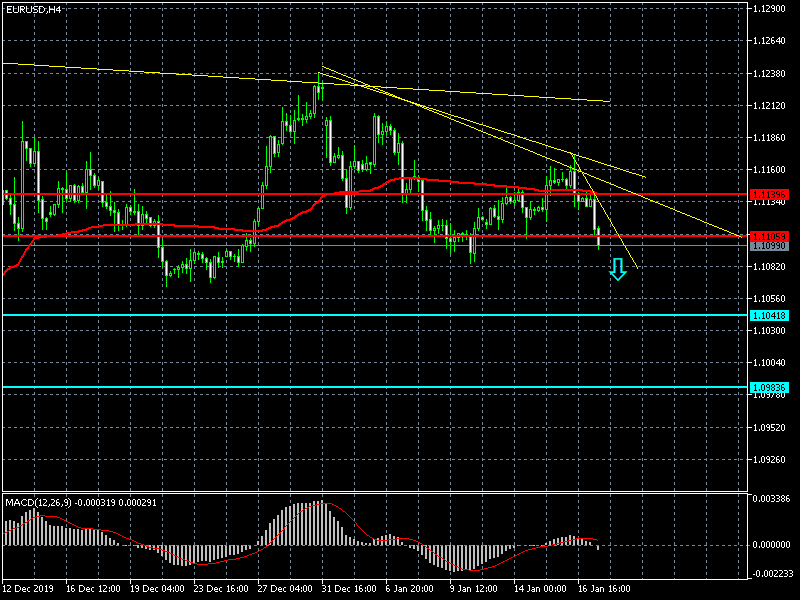Screen dimensions: 800x600
Task: Click the 1.10560 price axis label
Action: [x=769, y=298]
